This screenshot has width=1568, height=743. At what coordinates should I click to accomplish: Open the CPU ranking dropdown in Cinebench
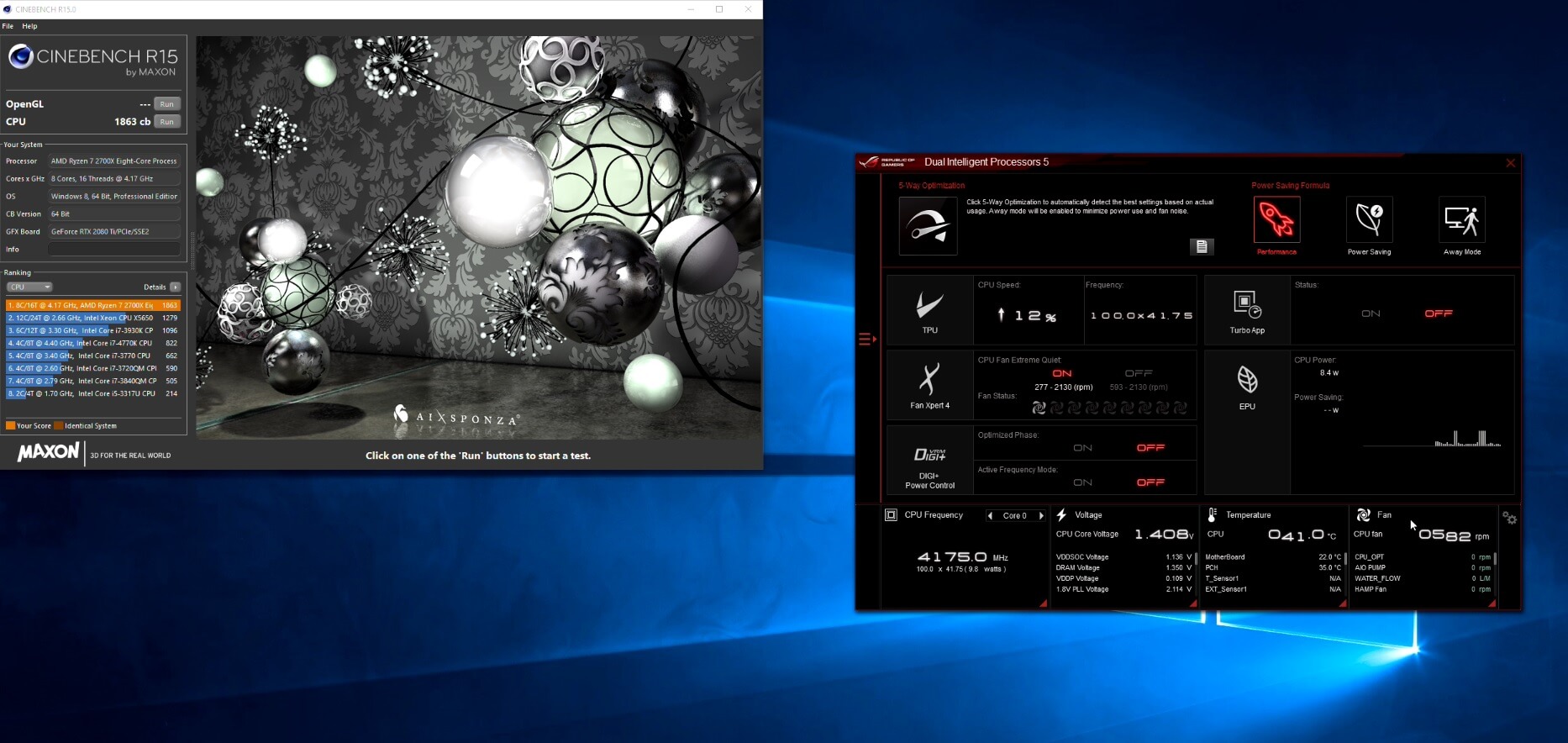(x=29, y=287)
